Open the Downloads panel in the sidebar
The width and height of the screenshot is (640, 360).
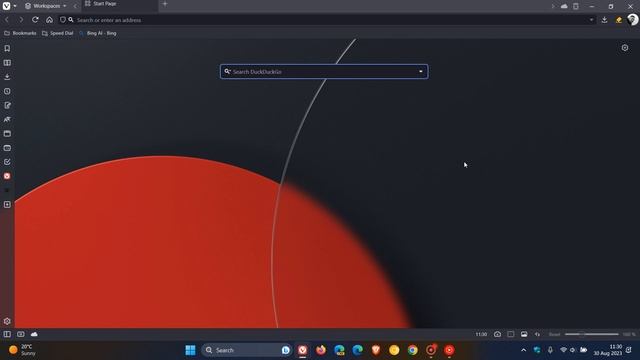pyautogui.click(x=7, y=77)
